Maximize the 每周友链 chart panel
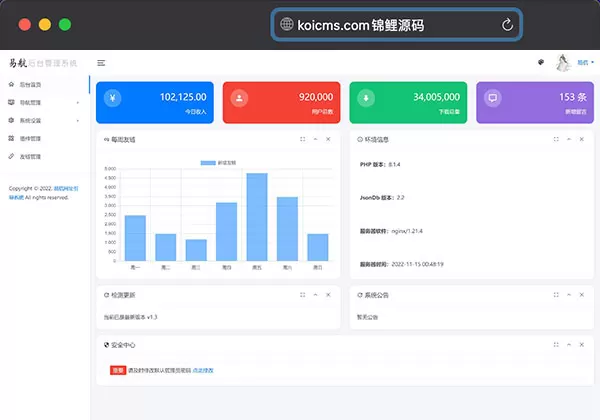Screen dimensions: 600x420 click(303, 139)
